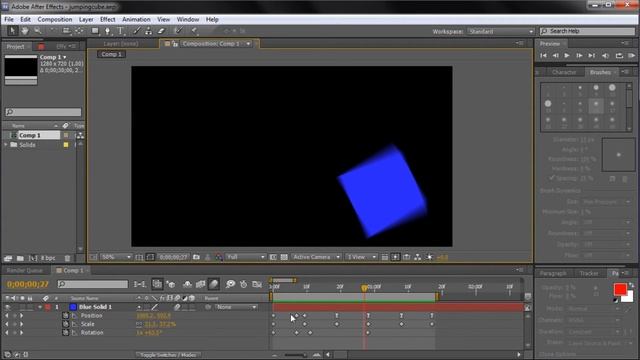640x360 pixels.
Task: Select the Hand tool
Action: click(x=25, y=31)
